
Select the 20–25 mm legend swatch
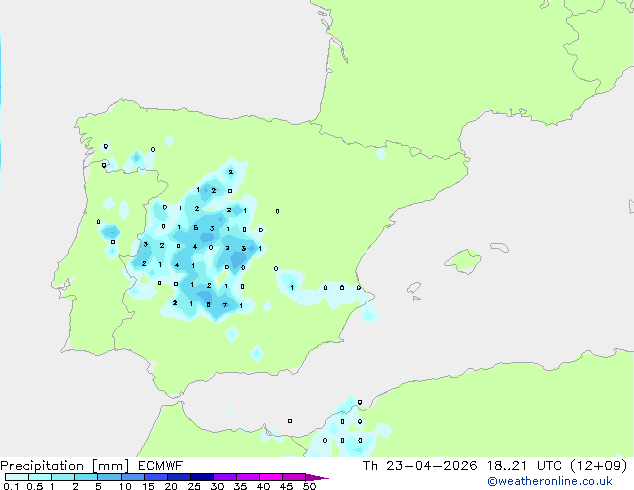(178, 477)
